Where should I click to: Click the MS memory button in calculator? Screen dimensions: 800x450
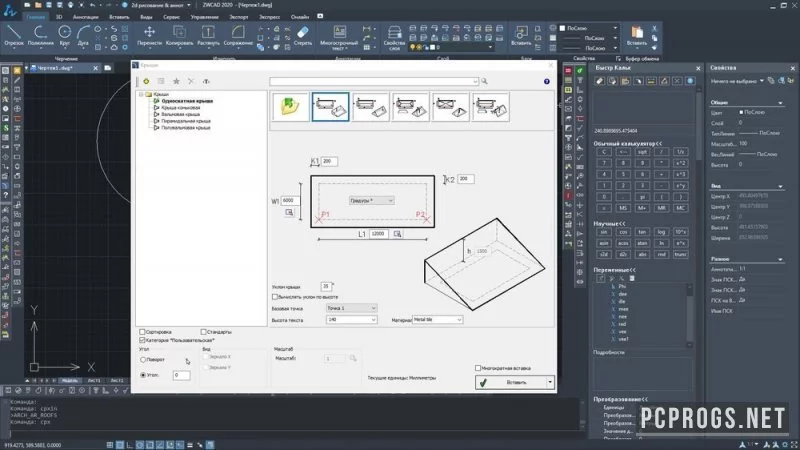(623, 208)
